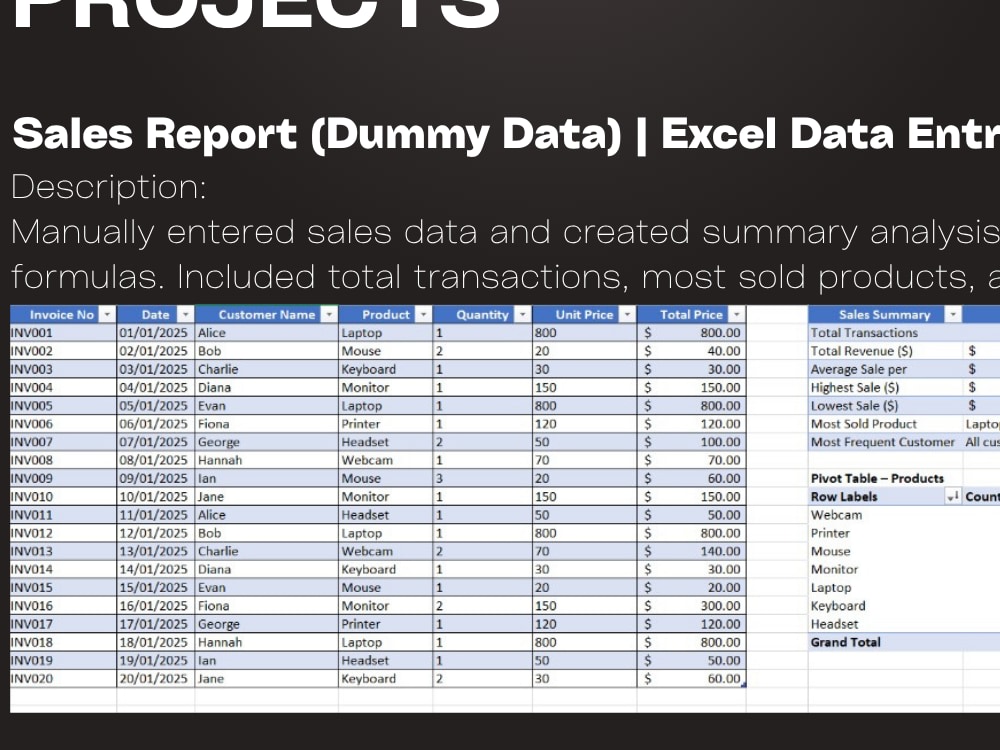Click the Sales Report (Dummy Data) title
This screenshot has width=1000, height=750.
pos(317,135)
